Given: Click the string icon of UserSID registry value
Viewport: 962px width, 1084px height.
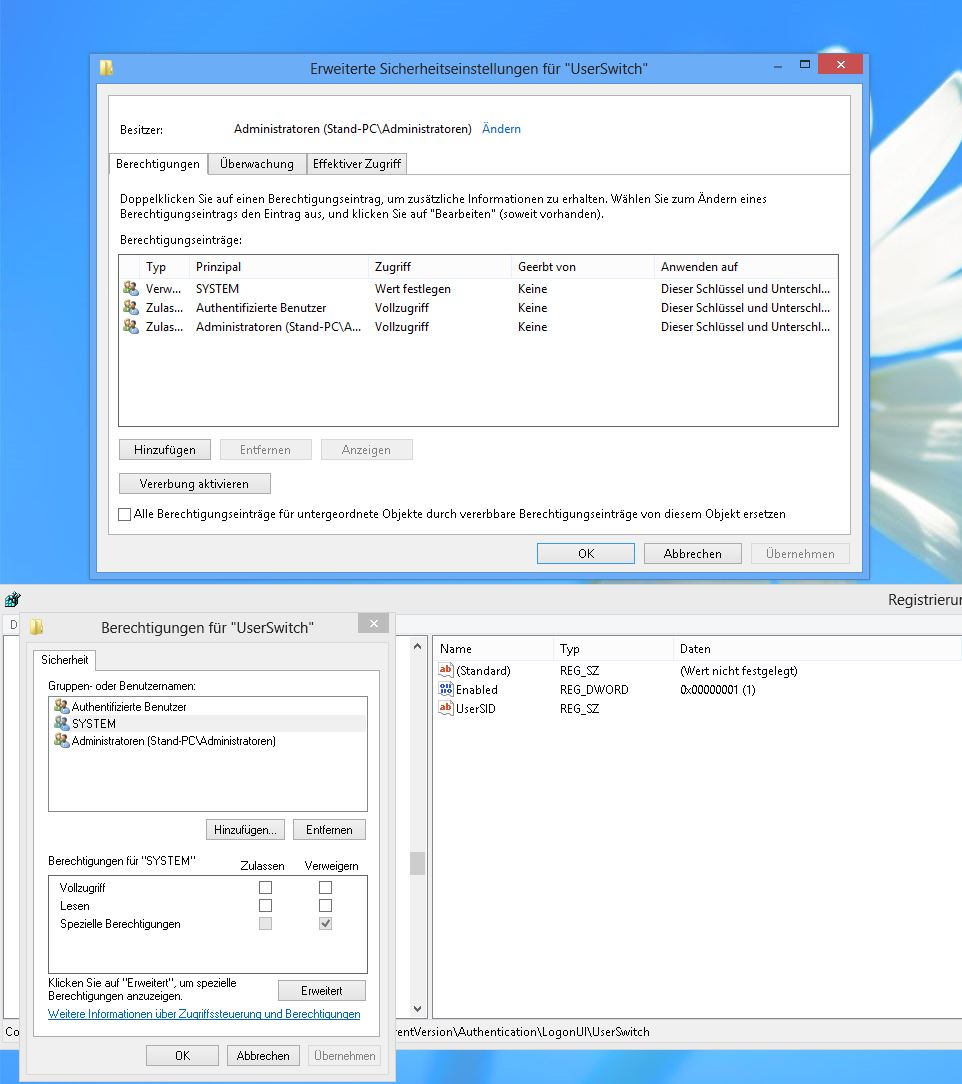Looking at the screenshot, I should pos(446,708).
